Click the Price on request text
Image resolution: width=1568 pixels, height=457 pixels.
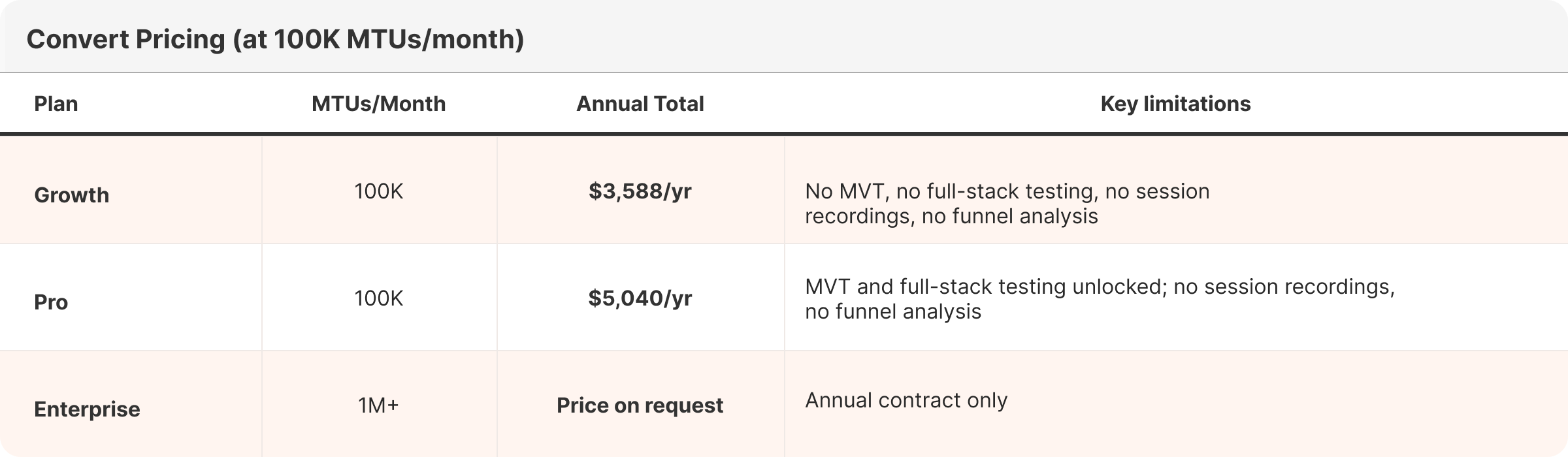click(640, 405)
